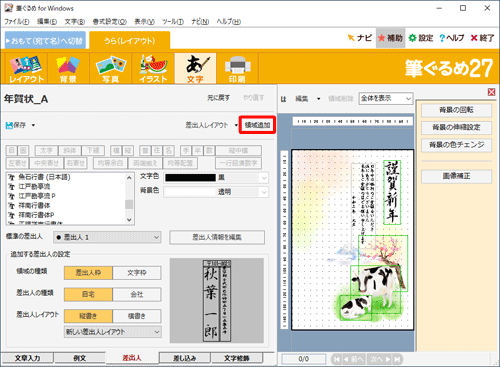500x367 pixels.
Task: Select the 文字 text tool icon
Action: [195, 69]
